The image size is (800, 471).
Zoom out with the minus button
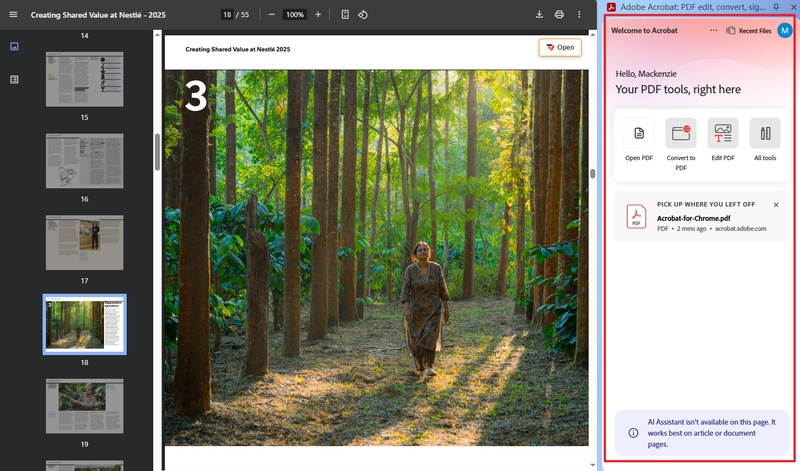pyautogui.click(x=271, y=15)
